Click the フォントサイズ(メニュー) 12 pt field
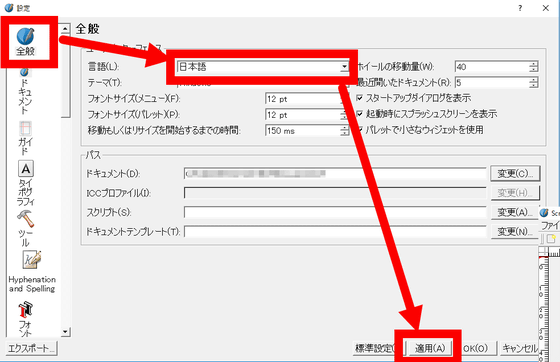 [302, 99]
